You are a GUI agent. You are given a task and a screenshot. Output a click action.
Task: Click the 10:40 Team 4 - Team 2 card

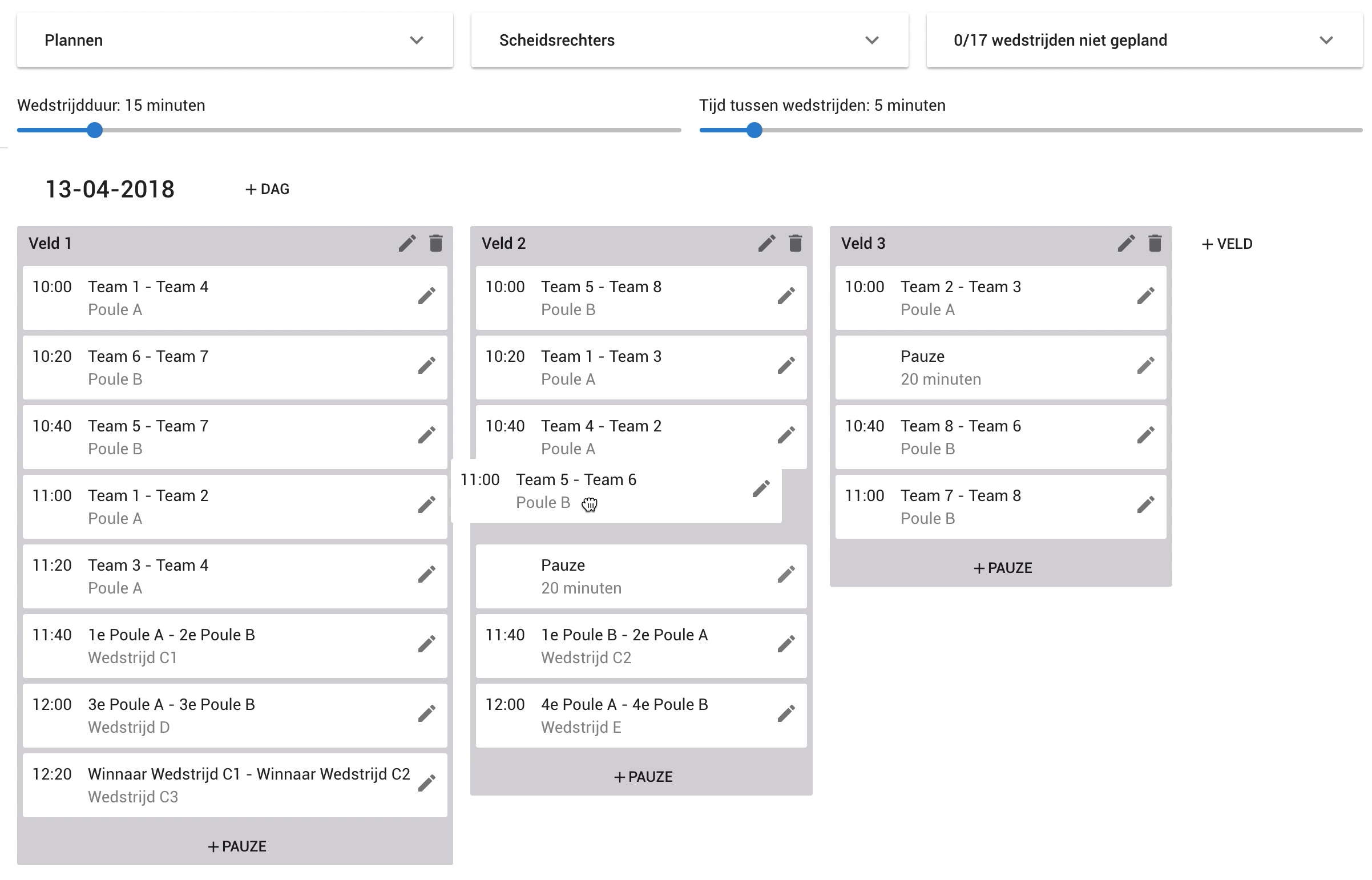pyautogui.click(x=641, y=437)
